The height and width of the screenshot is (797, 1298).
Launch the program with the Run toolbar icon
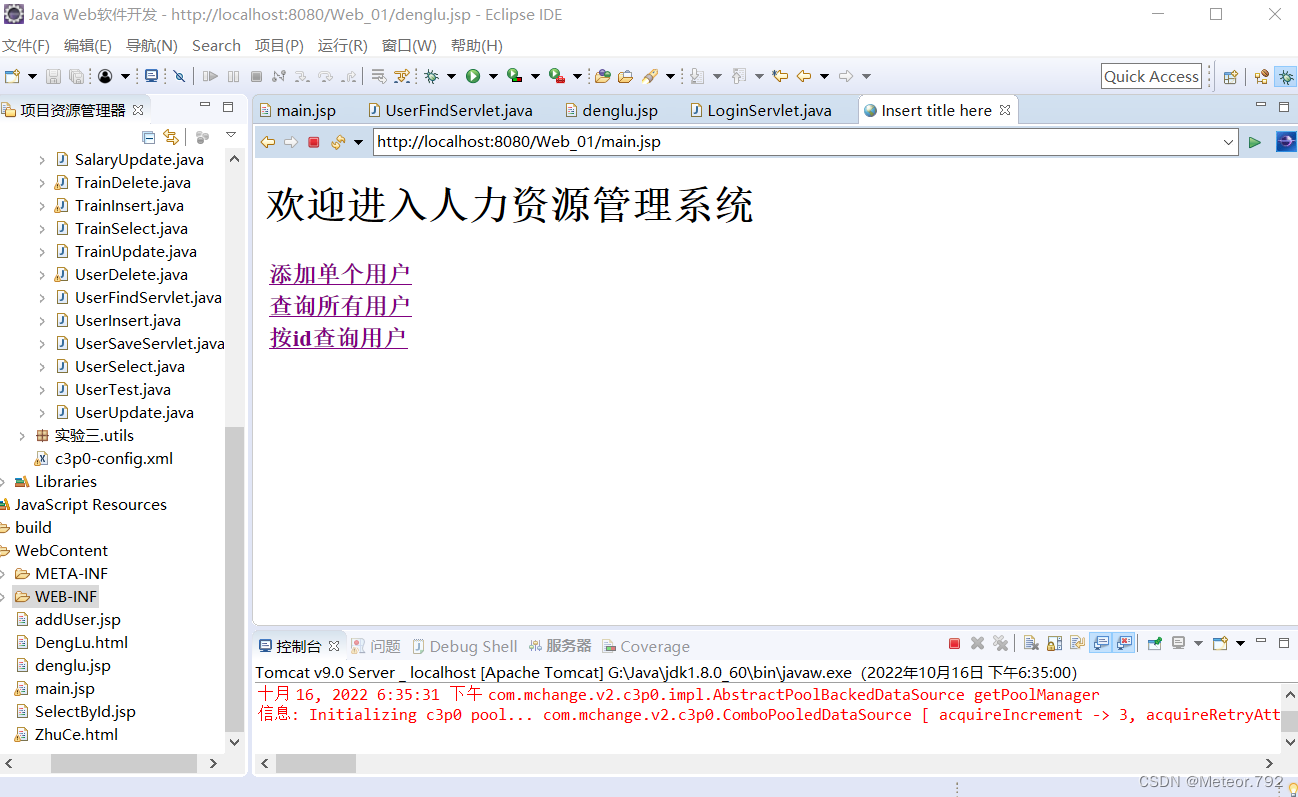(474, 75)
